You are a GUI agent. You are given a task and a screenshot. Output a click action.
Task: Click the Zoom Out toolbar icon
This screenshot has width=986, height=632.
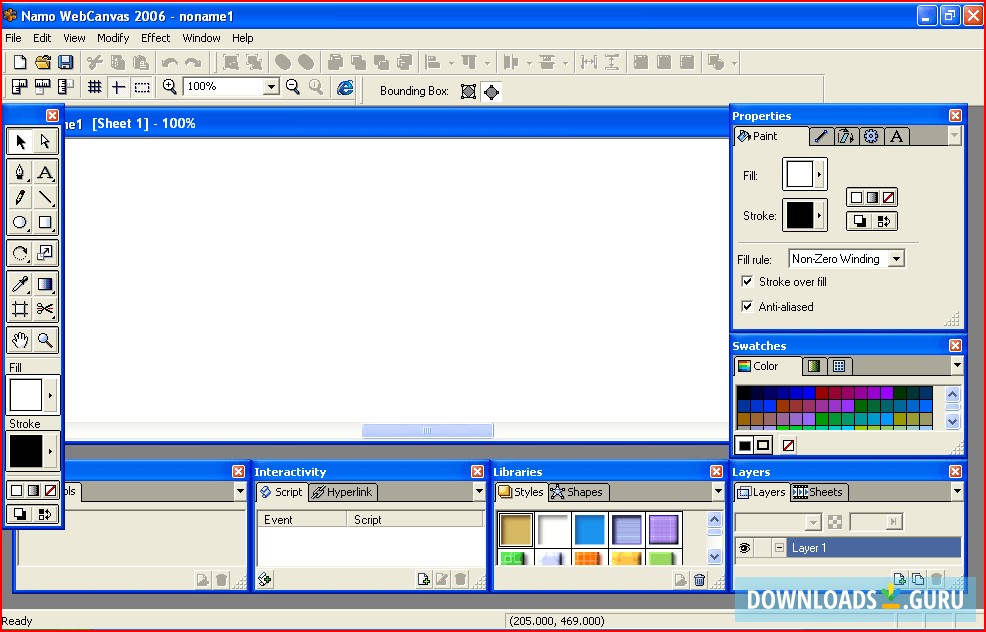(292, 87)
